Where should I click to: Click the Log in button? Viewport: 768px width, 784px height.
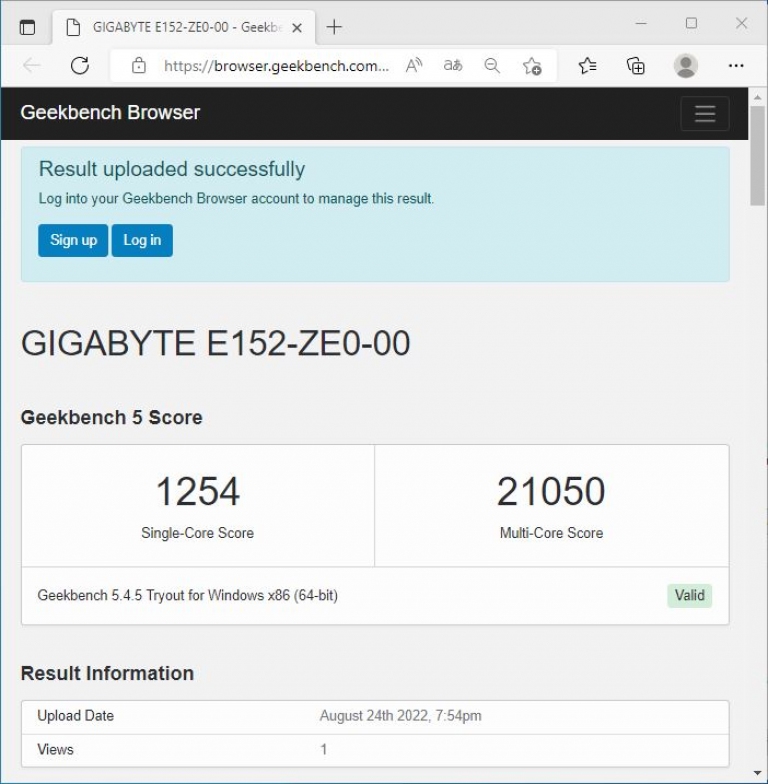pos(142,240)
